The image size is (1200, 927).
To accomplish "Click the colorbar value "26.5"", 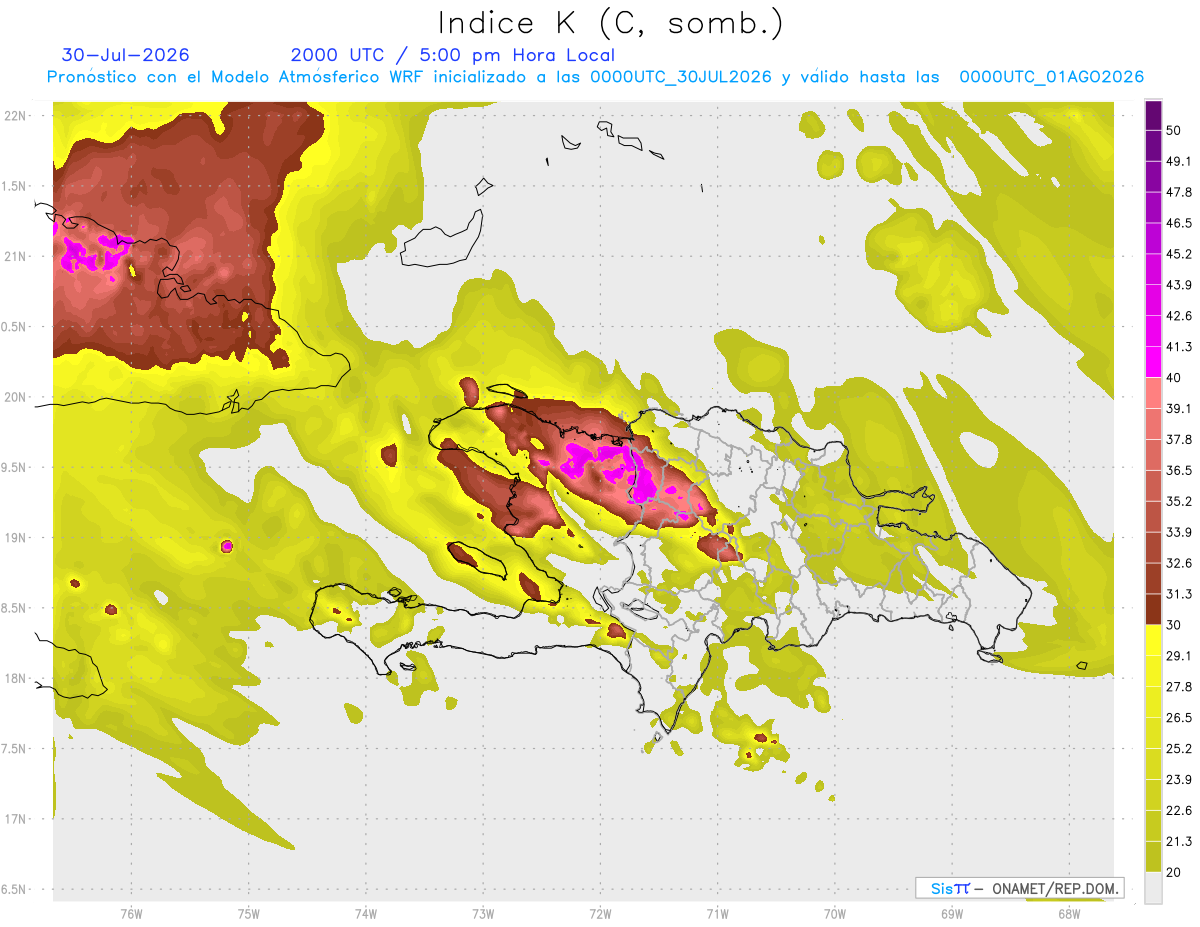I will click(1179, 718).
